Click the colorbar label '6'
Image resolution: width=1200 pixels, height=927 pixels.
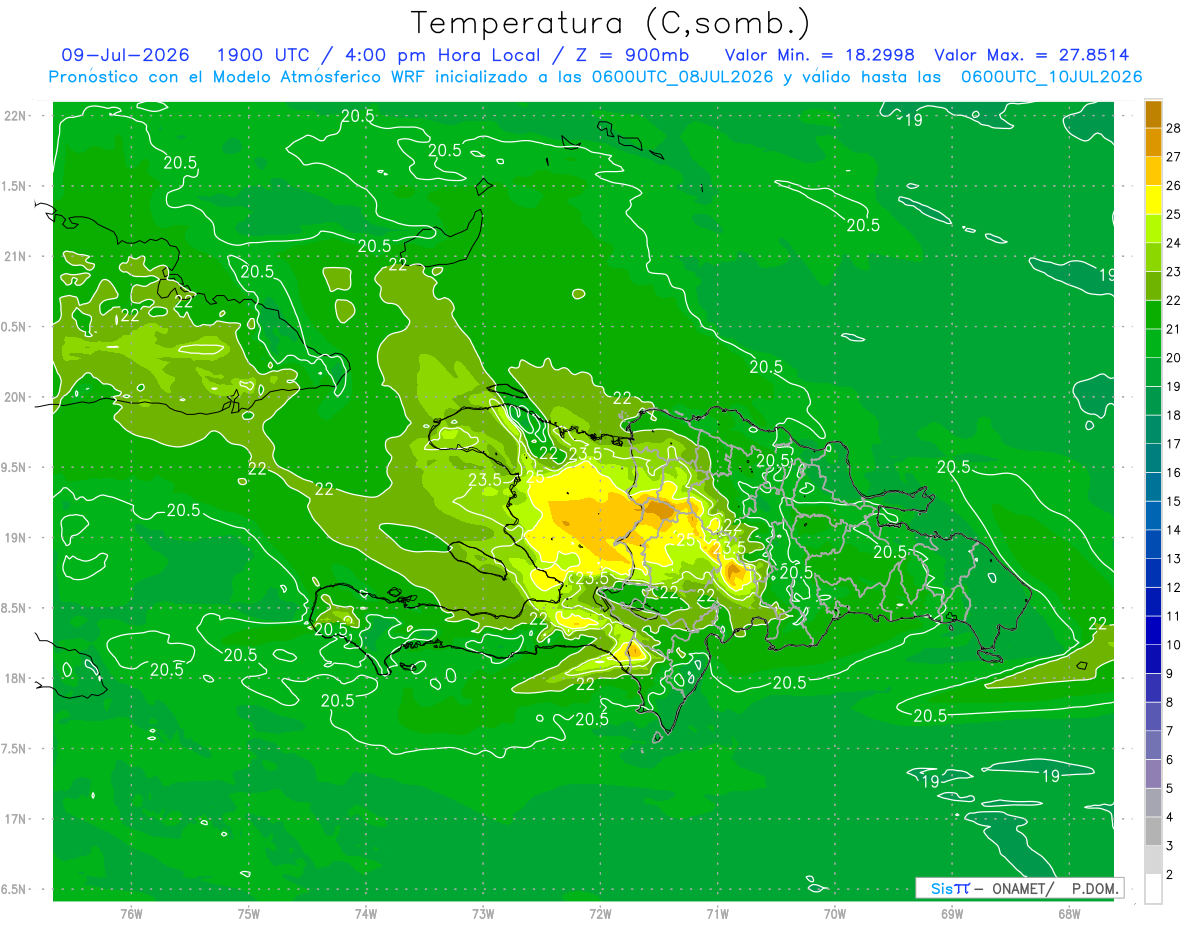[1171, 760]
